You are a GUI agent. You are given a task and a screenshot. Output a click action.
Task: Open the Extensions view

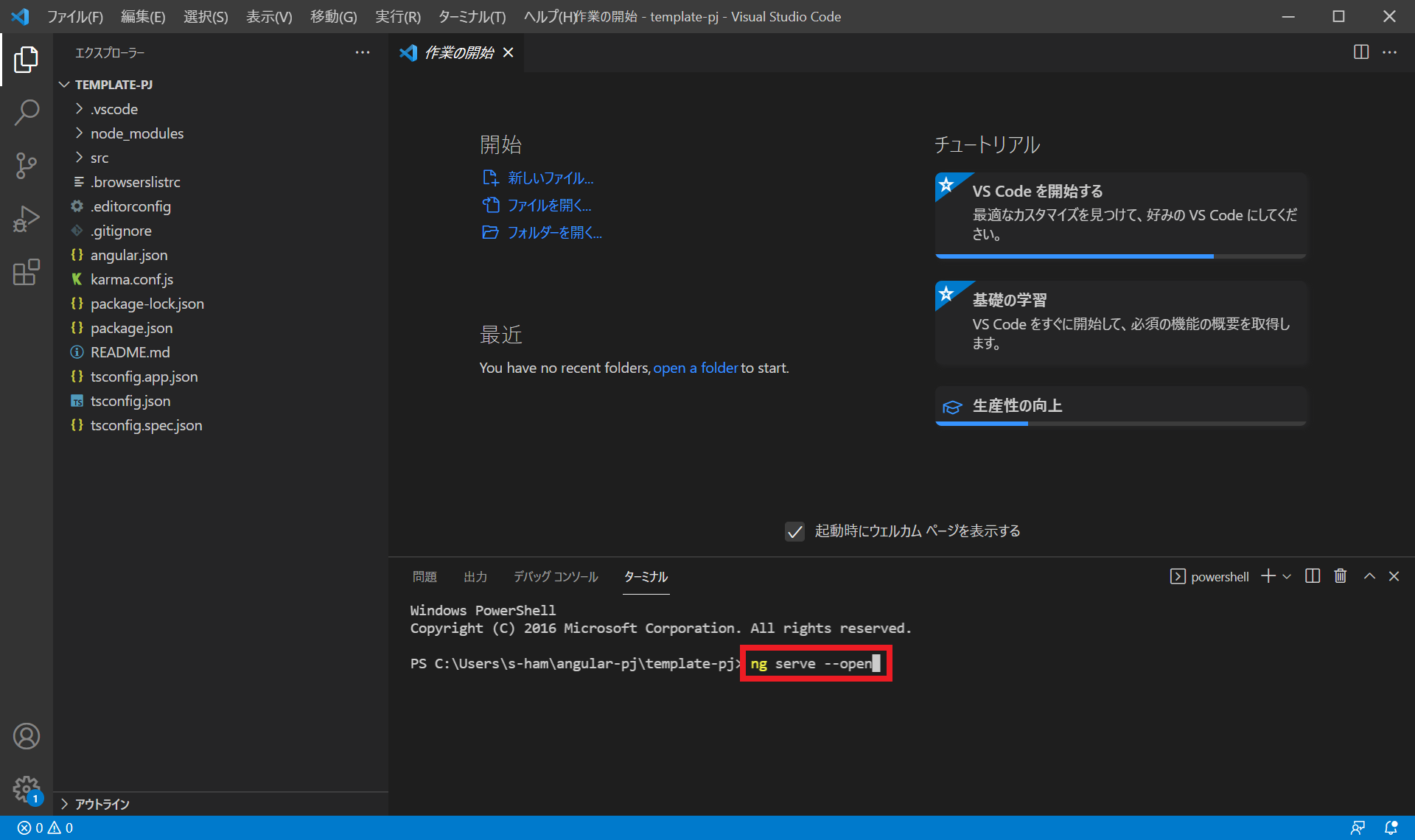click(27, 272)
